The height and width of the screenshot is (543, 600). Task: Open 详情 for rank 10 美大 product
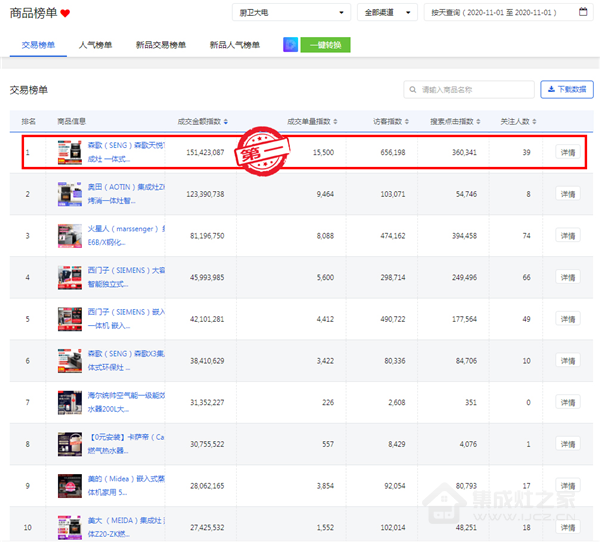tap(567, 528)
